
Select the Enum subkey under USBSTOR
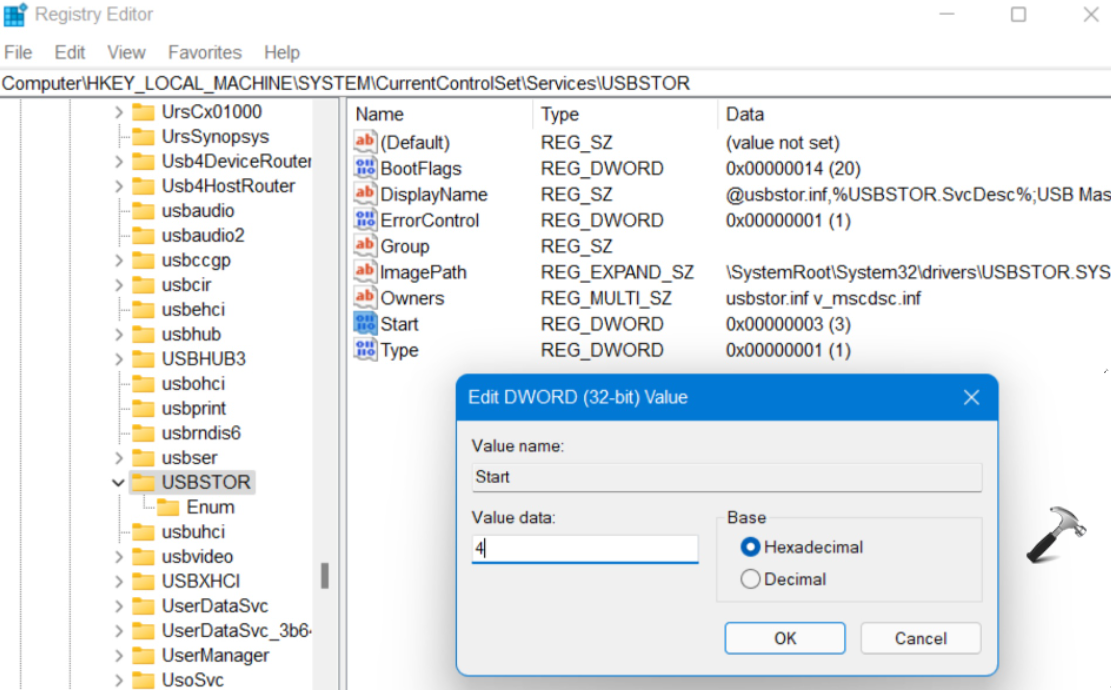pyautogui.click(x=210, y=507)
